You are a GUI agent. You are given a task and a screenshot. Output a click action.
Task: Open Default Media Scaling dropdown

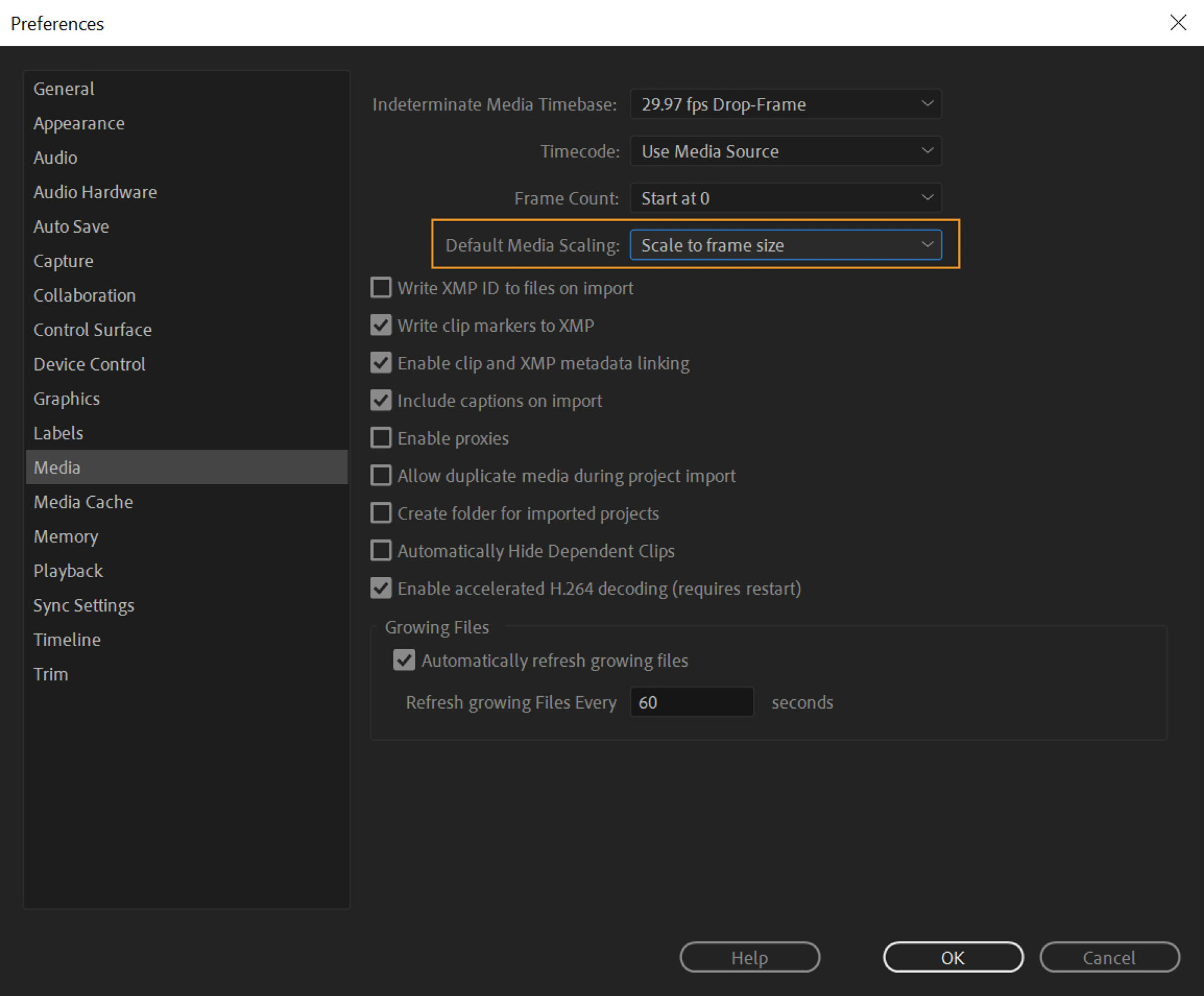785,245
